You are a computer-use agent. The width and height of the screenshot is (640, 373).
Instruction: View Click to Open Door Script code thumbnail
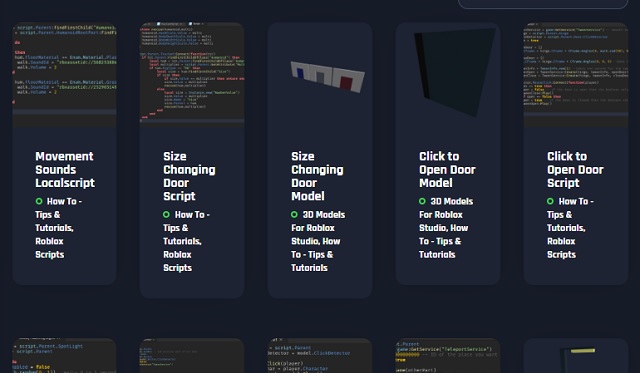[576, 75]
